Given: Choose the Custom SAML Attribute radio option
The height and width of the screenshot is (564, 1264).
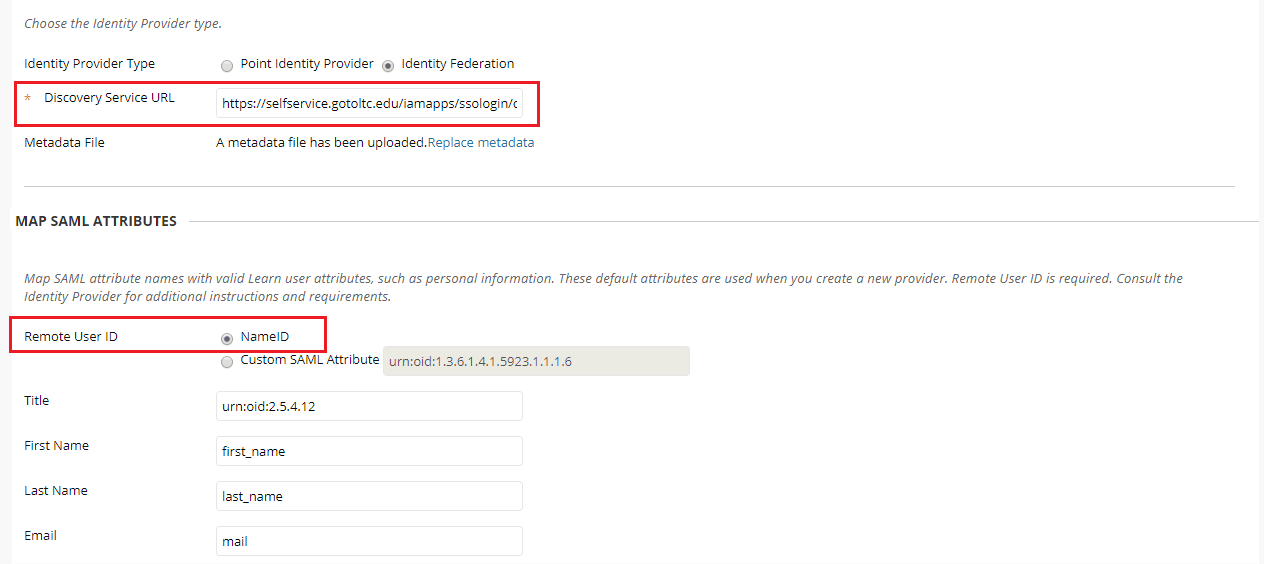Looking at the screenshot, I should [227, 362].
